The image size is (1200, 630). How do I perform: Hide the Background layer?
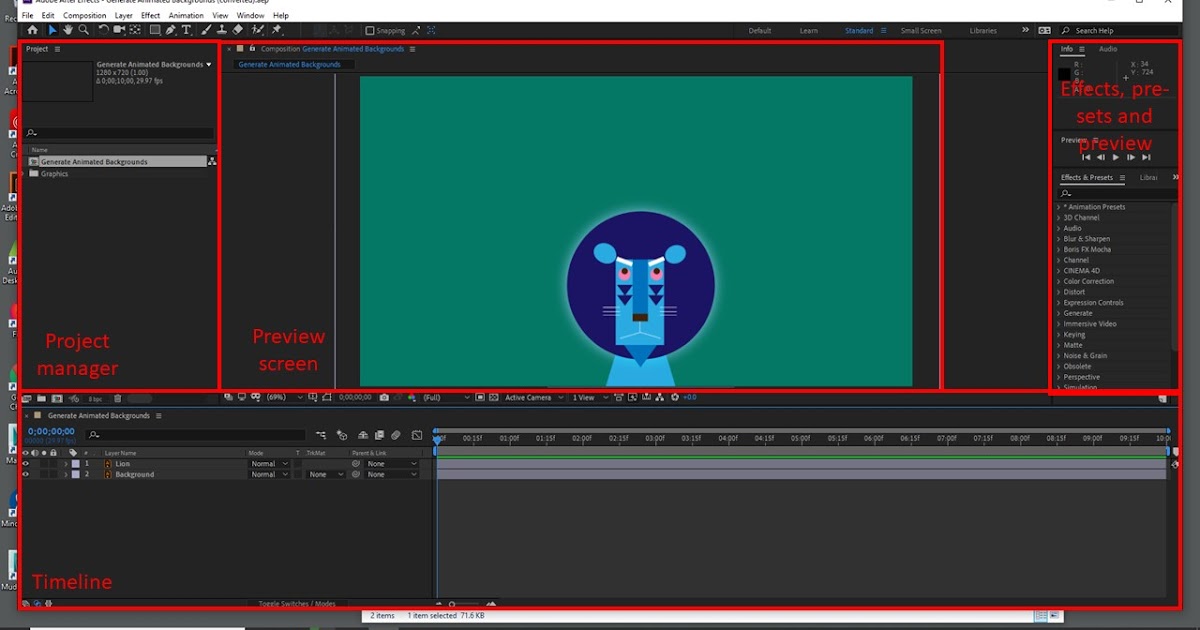pos(26,474)
